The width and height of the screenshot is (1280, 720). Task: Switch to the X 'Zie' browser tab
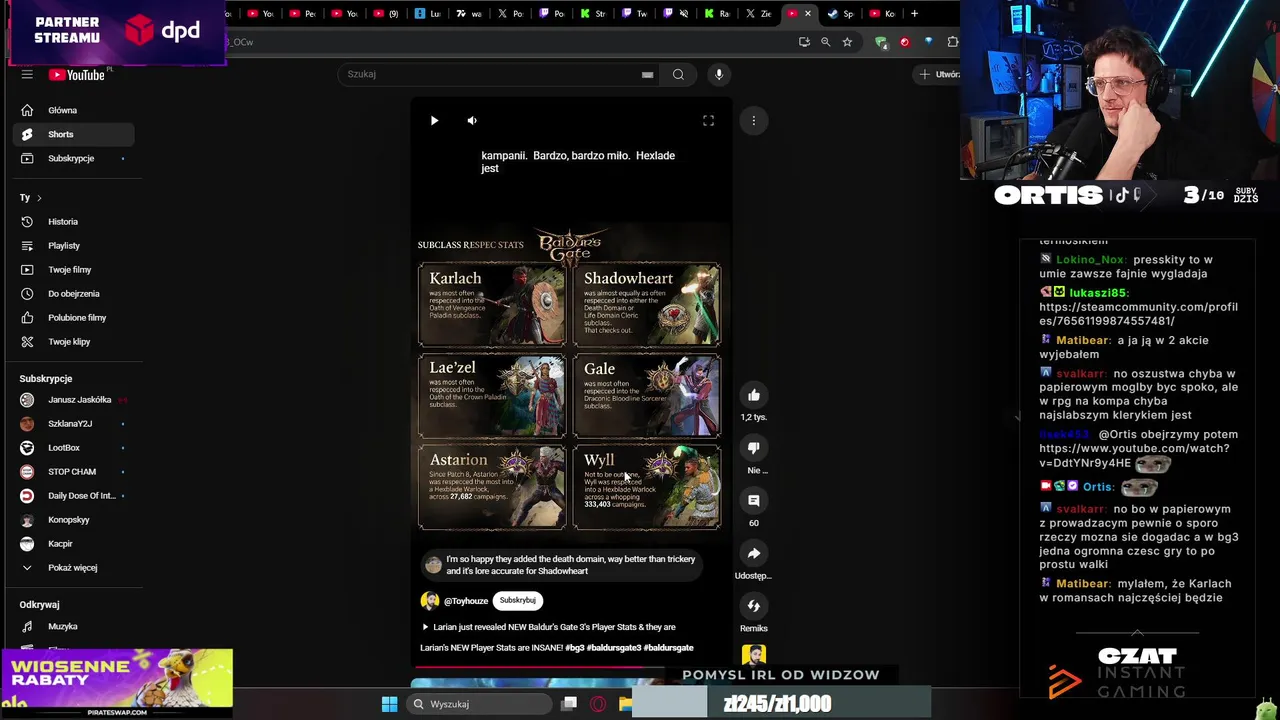760,13
